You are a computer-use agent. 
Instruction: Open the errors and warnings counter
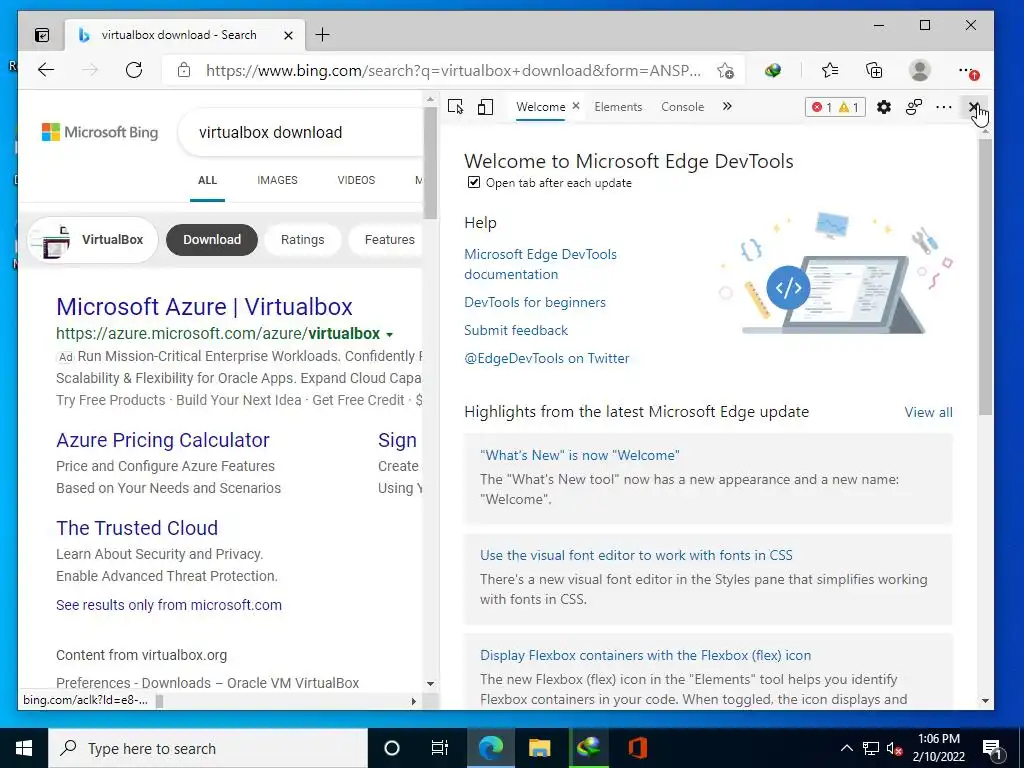click(835, 106)
